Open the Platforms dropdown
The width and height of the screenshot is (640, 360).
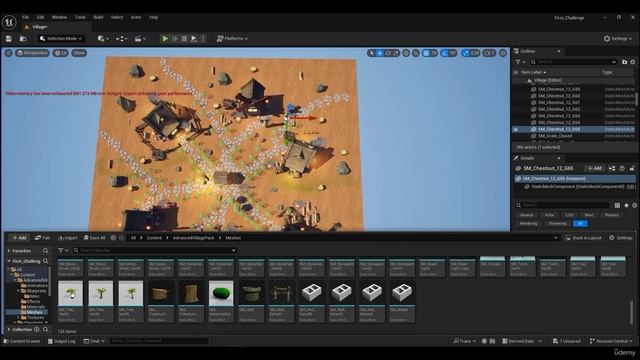pyautogui.click(x=232, y=38)
